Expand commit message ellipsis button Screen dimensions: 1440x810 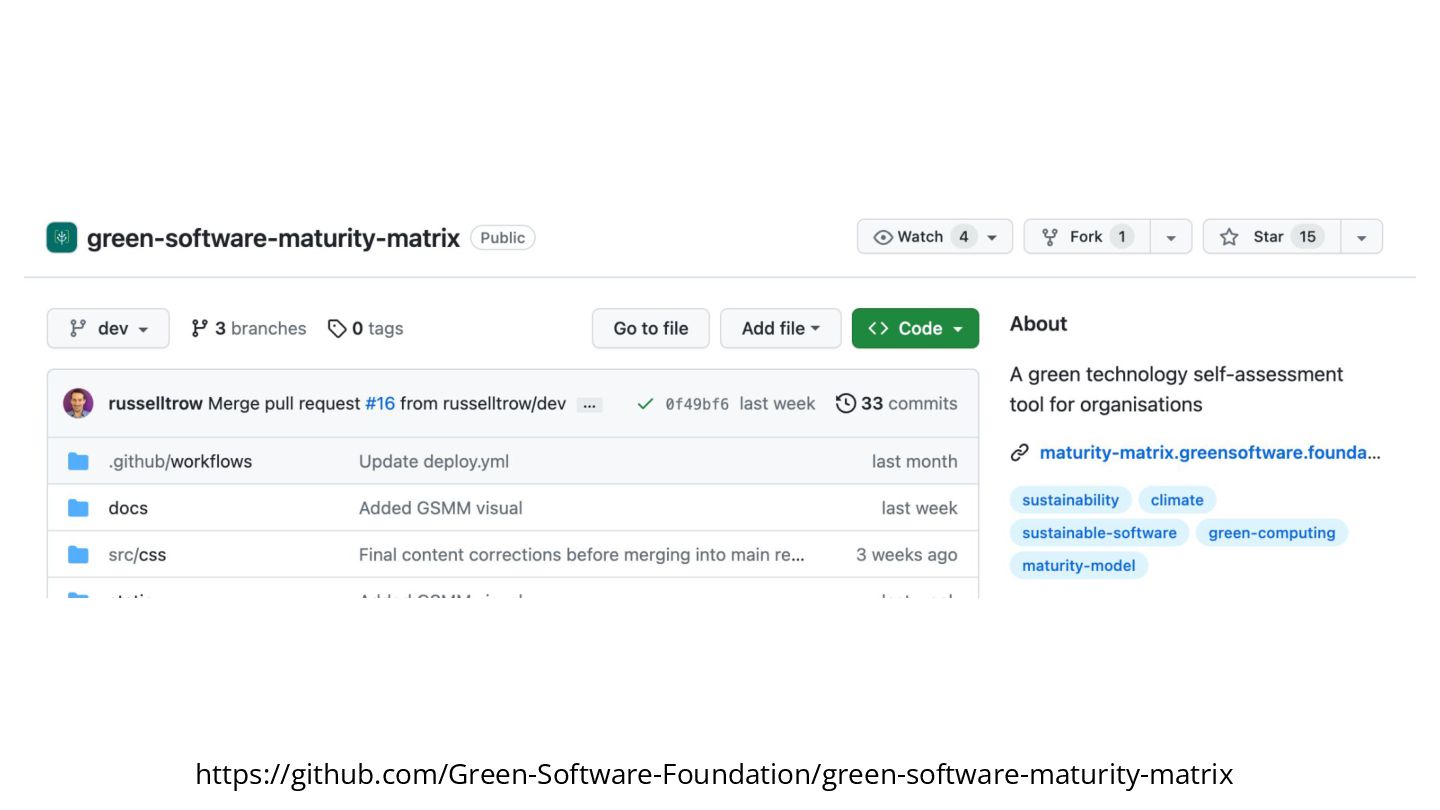(x=589, y=405)
